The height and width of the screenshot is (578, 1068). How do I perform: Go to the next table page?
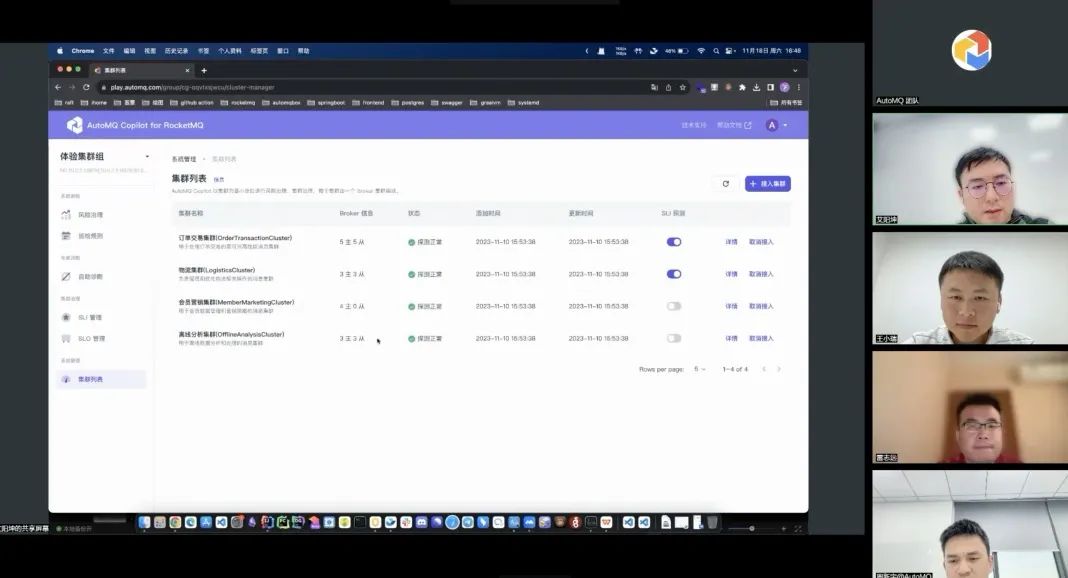(779, 369)
